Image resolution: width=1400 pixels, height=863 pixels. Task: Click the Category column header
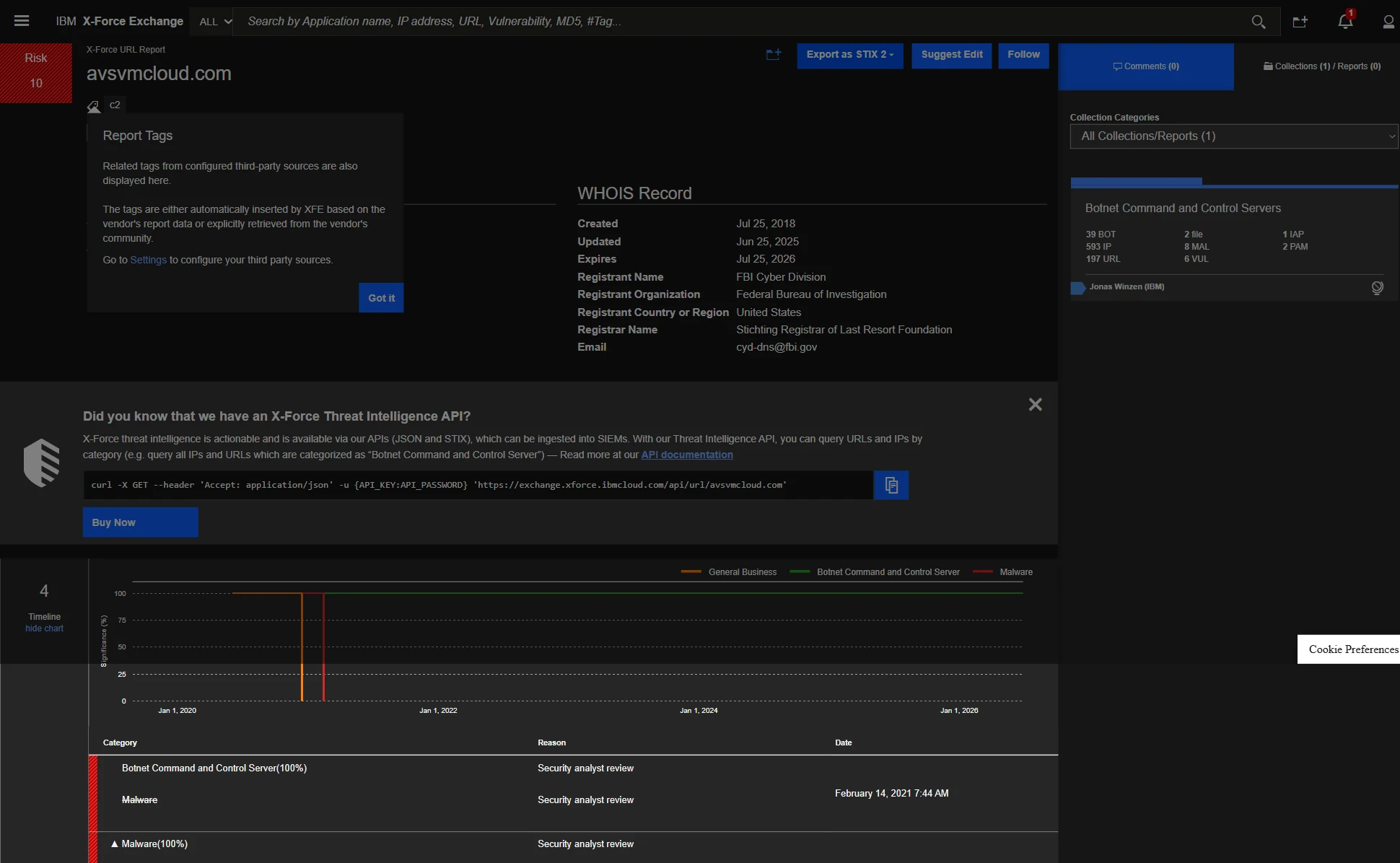120,742
